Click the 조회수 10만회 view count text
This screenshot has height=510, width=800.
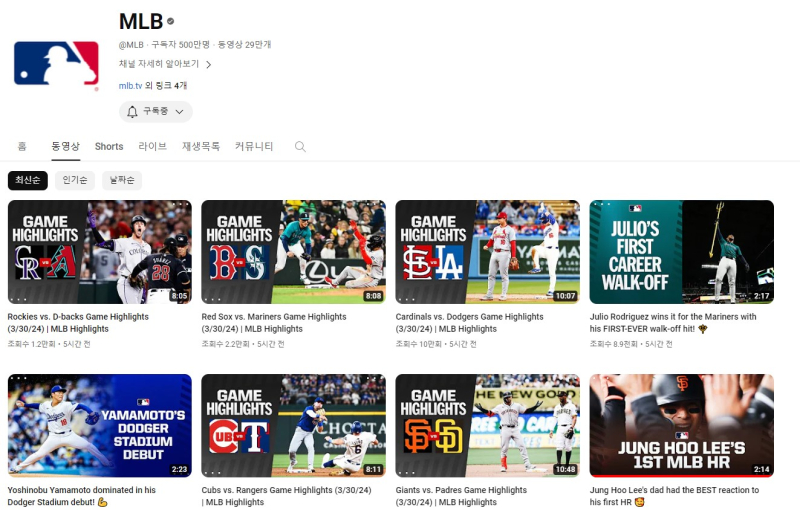point(418,344)
